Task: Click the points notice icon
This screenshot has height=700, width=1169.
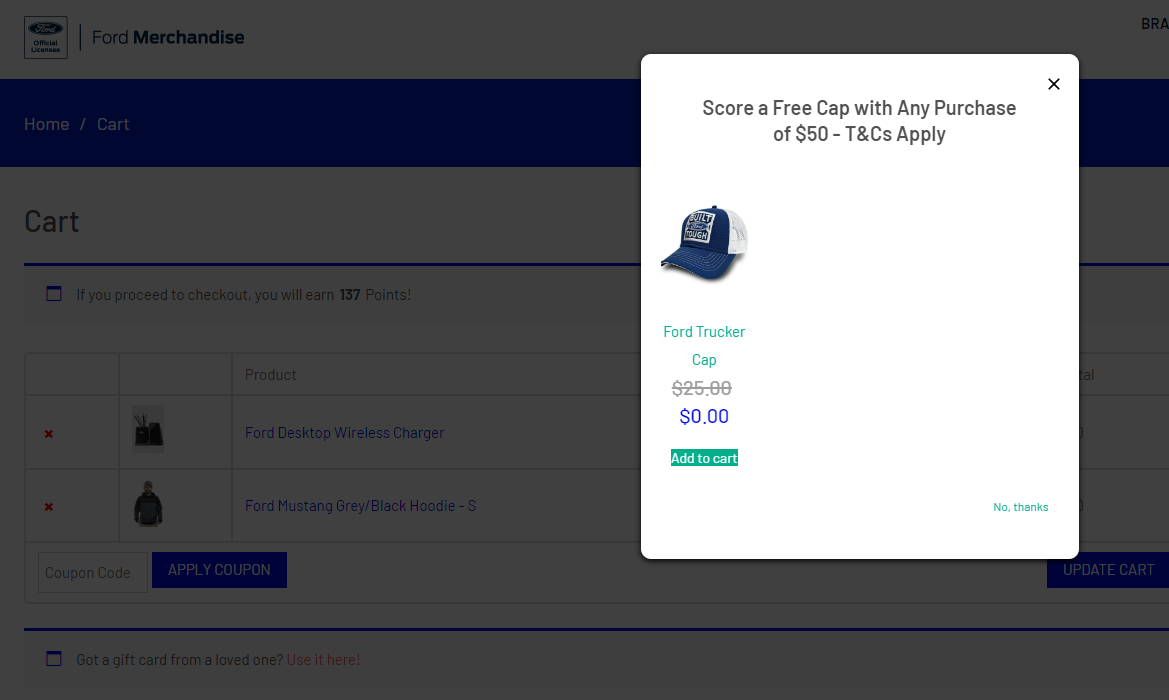Action: [54, 294]
